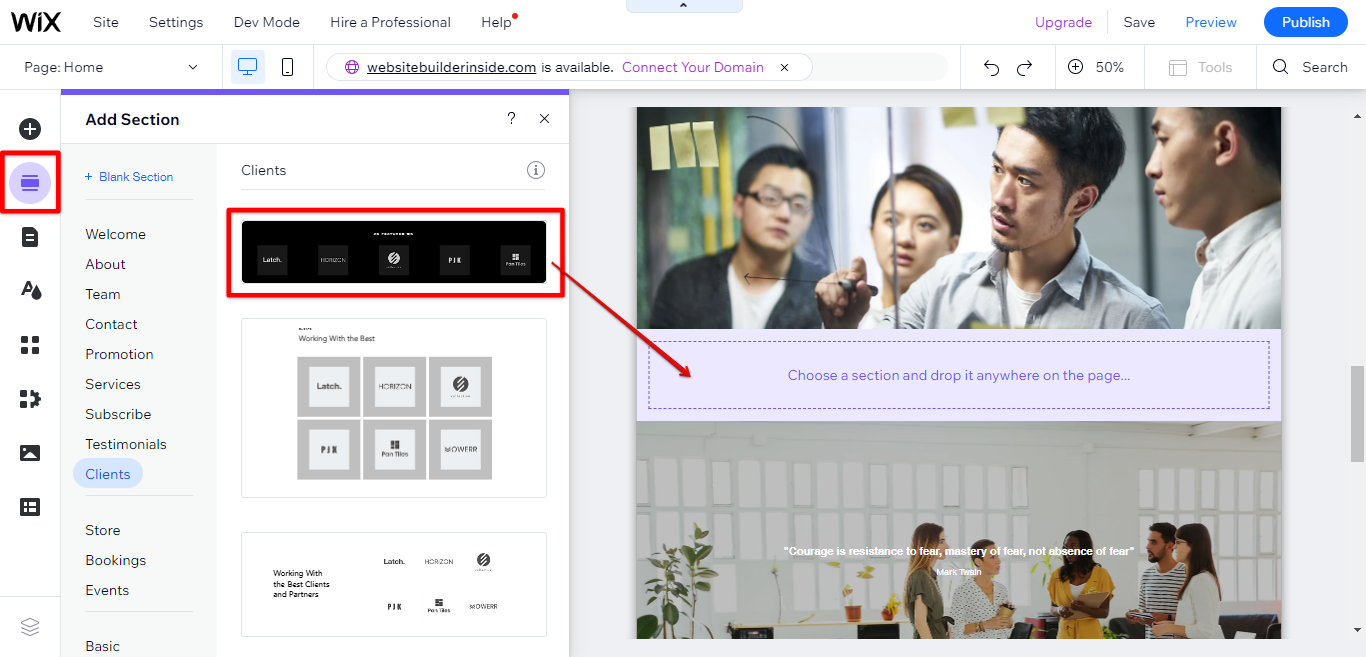Open the Layers panel at sidebar bottom
The image size is (1366, 657).
point(30,626)
